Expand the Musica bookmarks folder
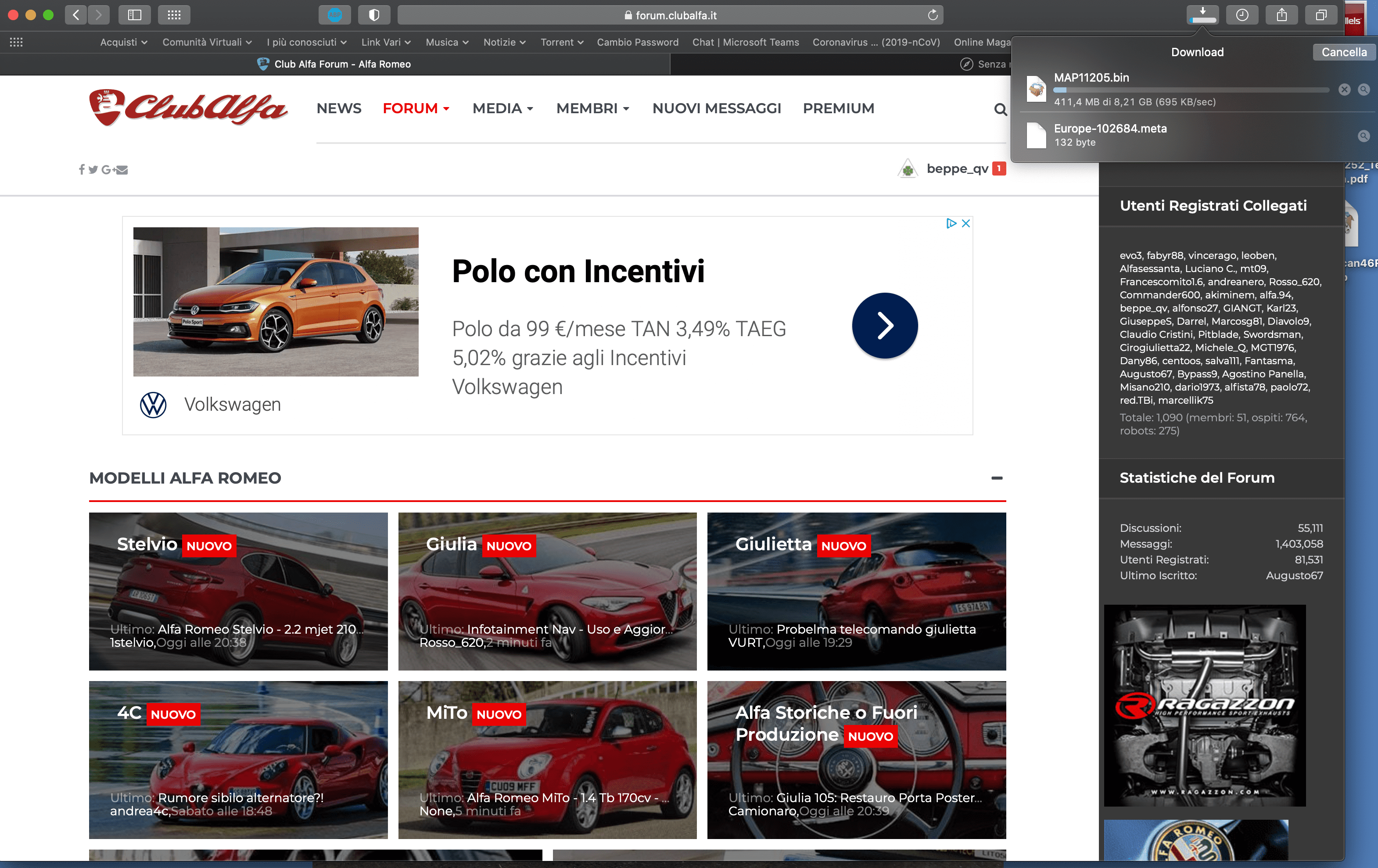The image size is (1378, 868). tap(447, 42)
